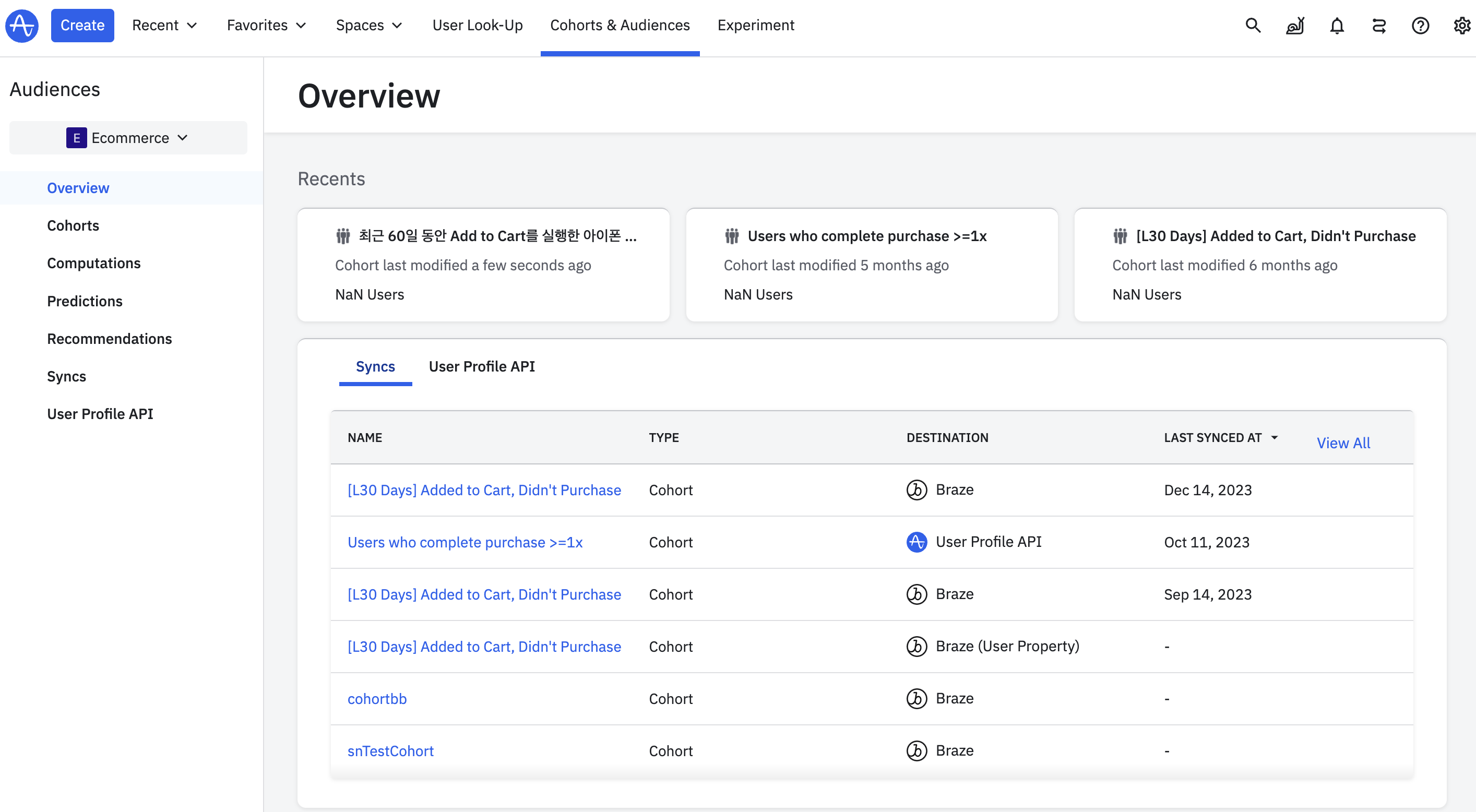Click the User Profile API destination icon

[916, 542]
